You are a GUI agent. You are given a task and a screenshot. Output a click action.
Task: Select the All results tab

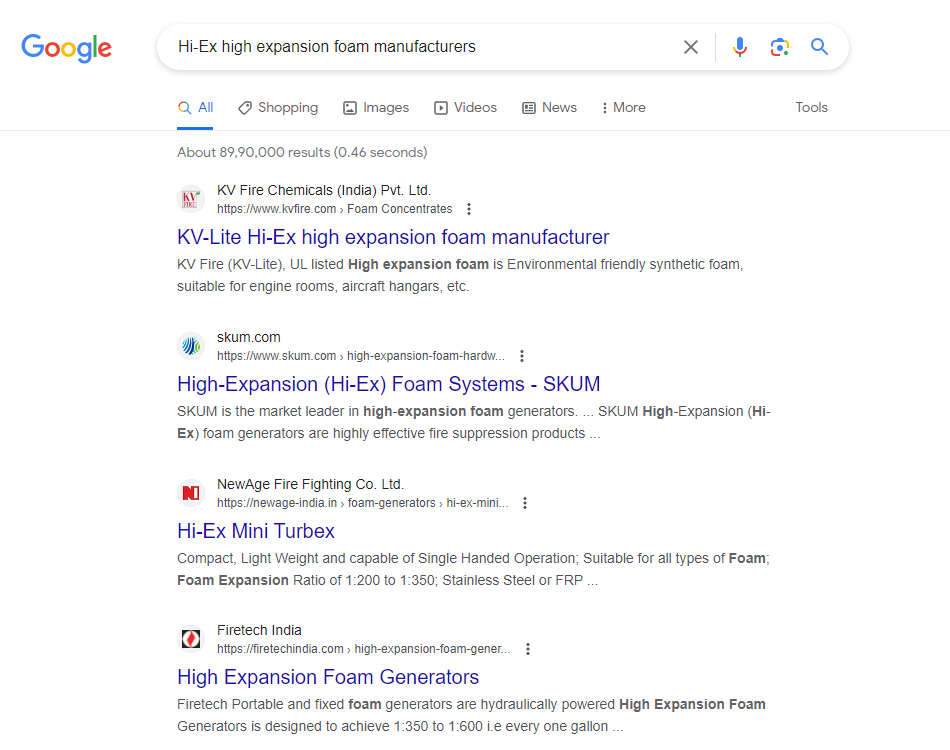point(195,108)
